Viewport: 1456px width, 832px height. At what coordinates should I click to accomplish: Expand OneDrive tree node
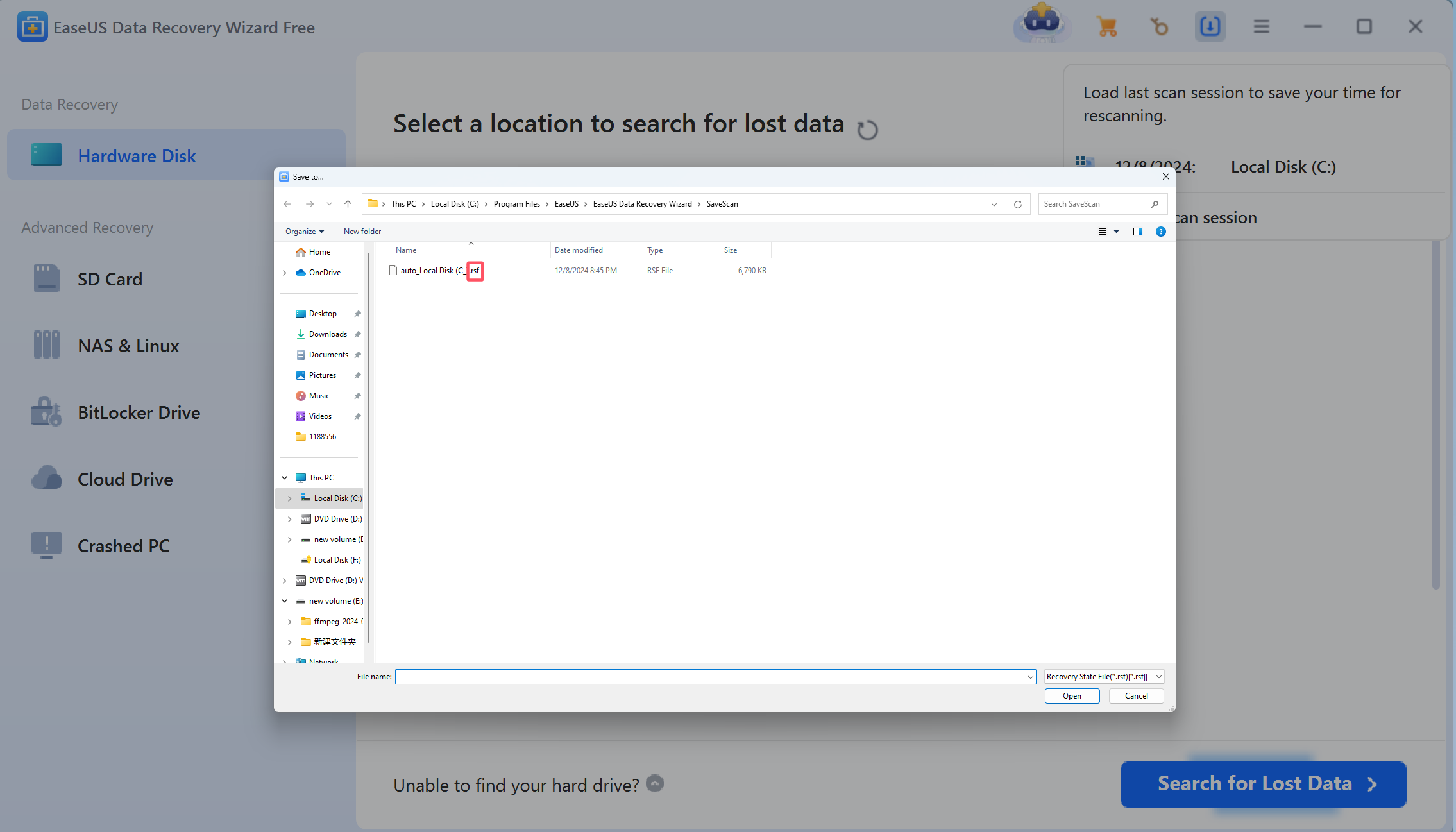pos(285,273)
